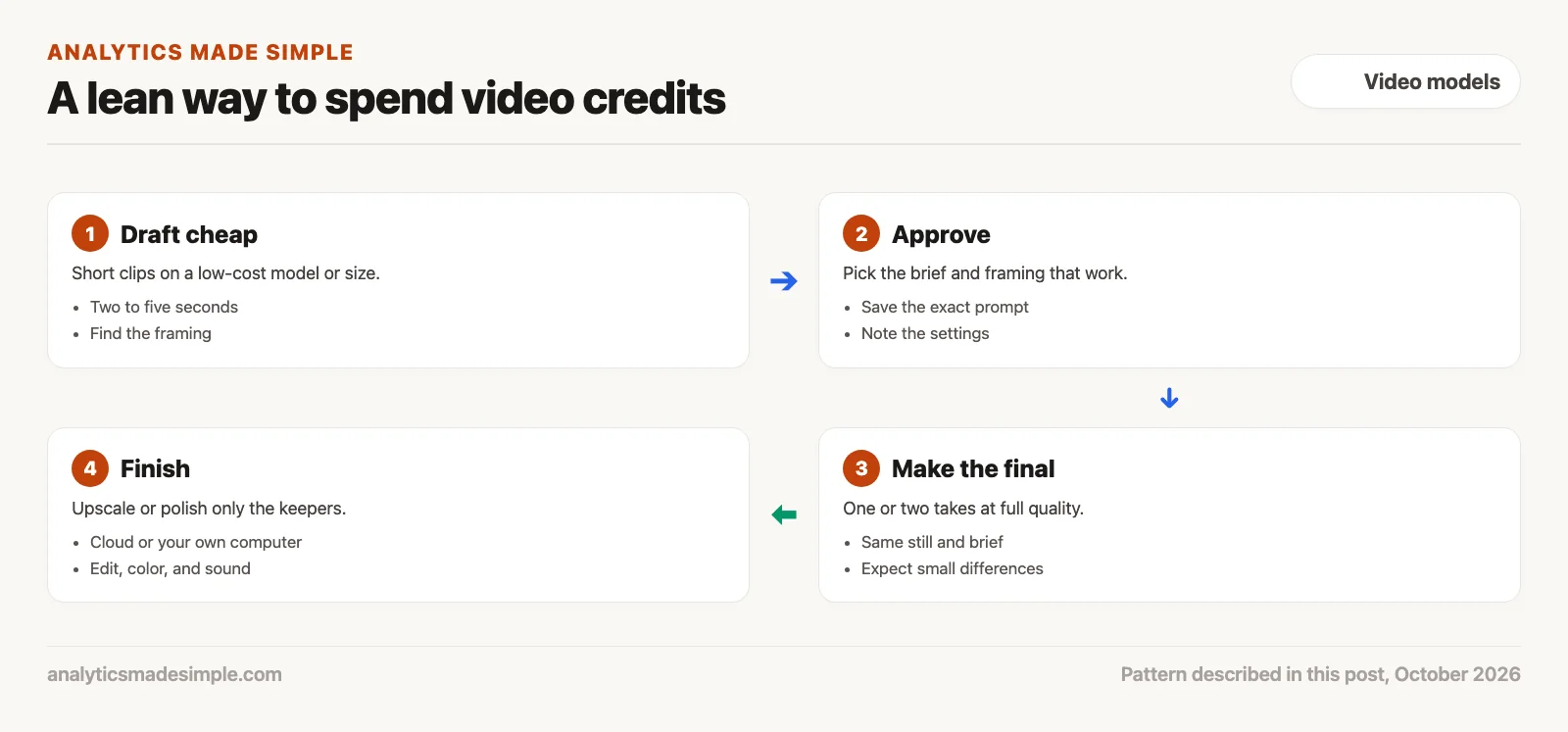Click 'Pattern described in this post, October 2026'
Viewport: 1568px width, 732px height.
1321,674
